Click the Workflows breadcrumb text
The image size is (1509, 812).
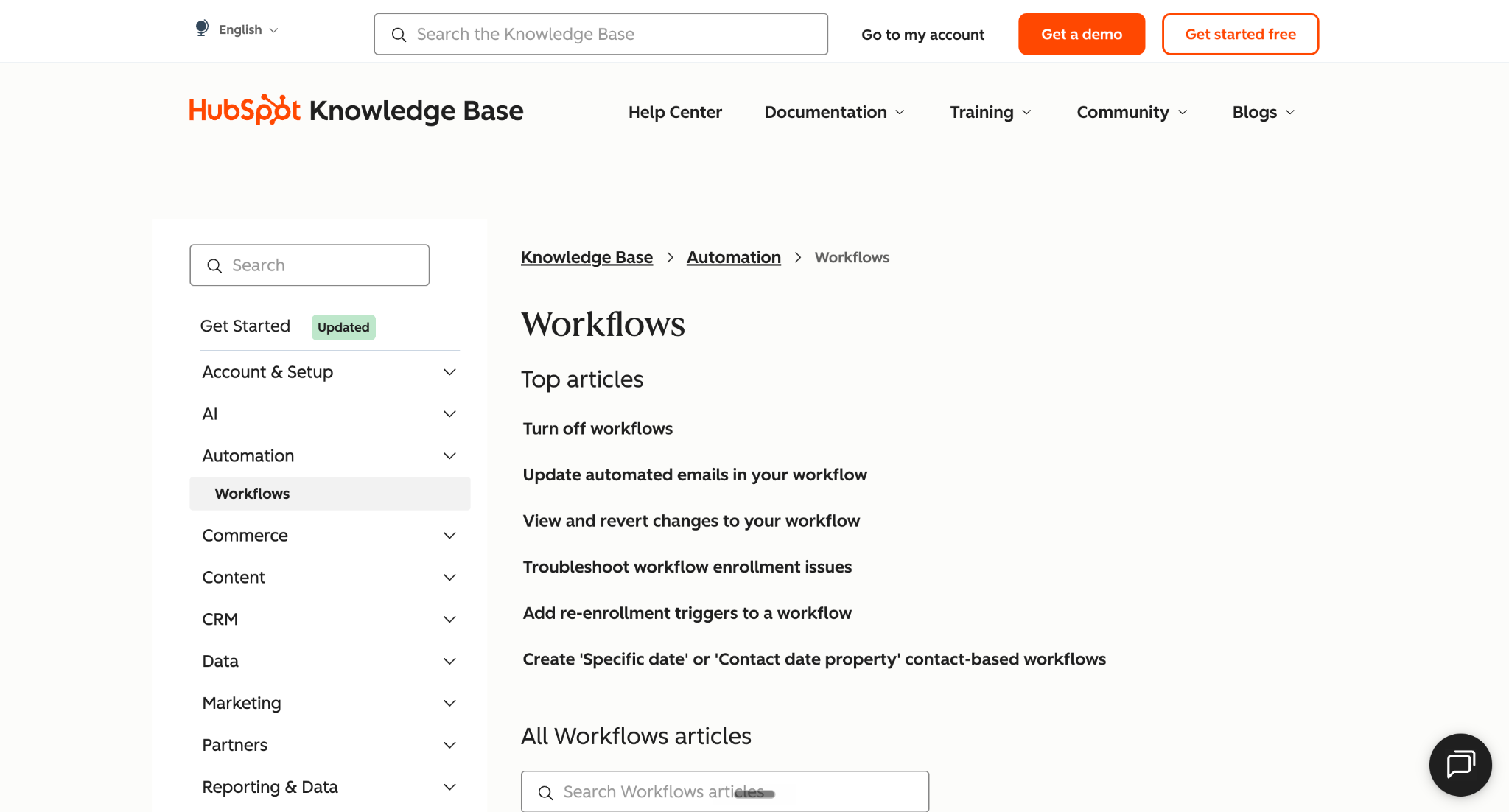pos(852,257)
